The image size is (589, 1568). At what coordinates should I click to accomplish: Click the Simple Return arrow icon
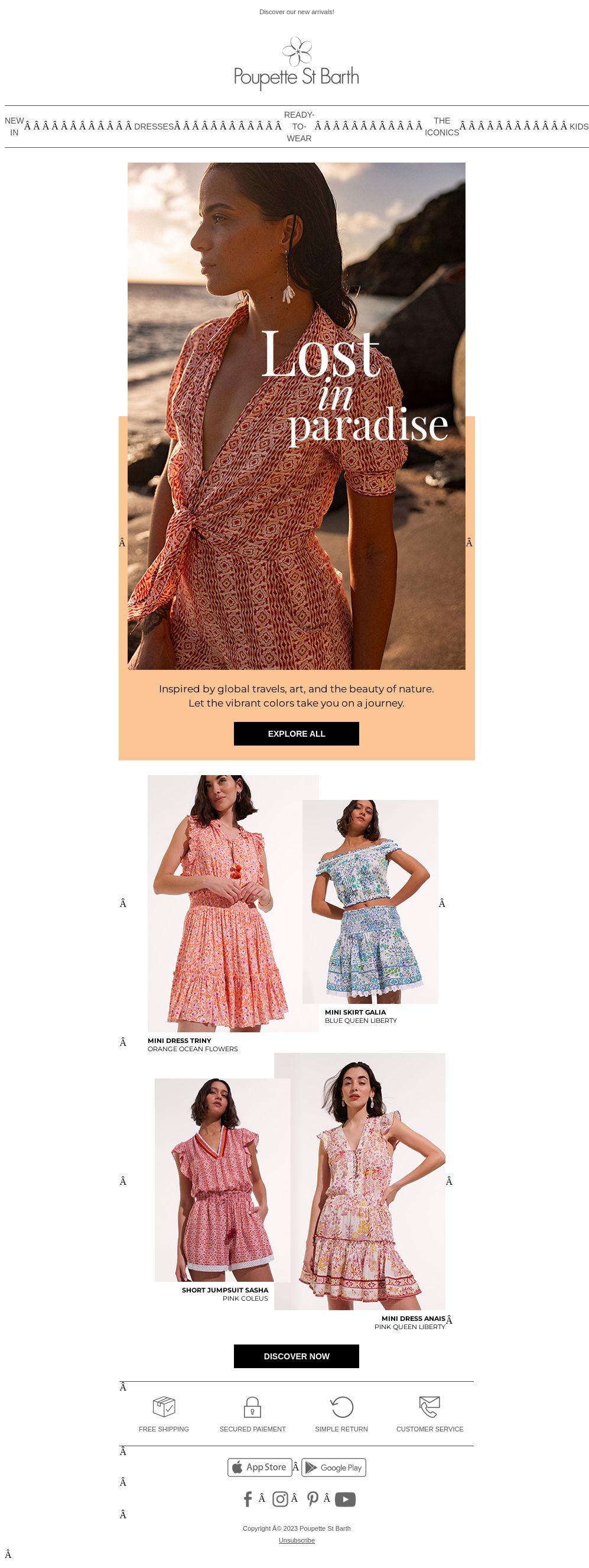point(341,1407)
